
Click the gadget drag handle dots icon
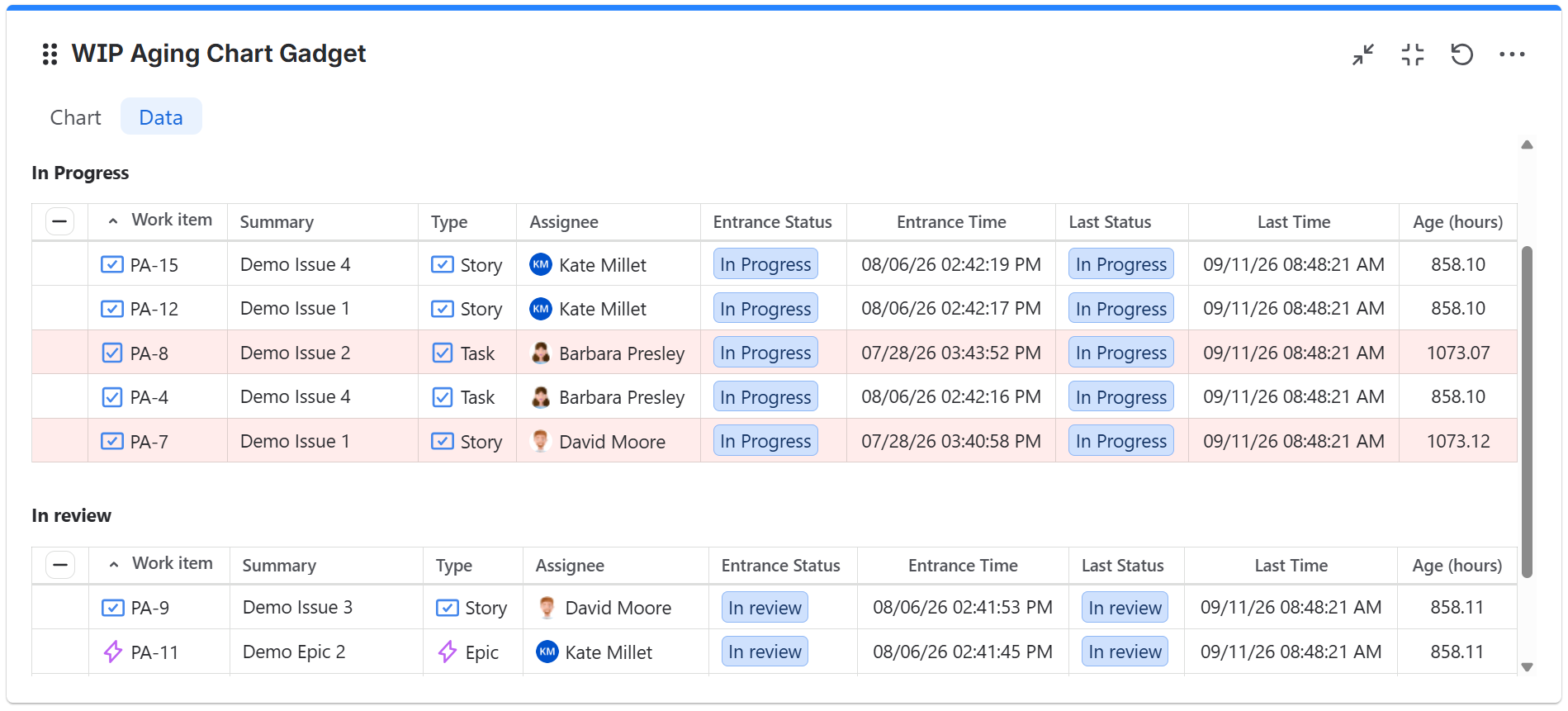50,55
